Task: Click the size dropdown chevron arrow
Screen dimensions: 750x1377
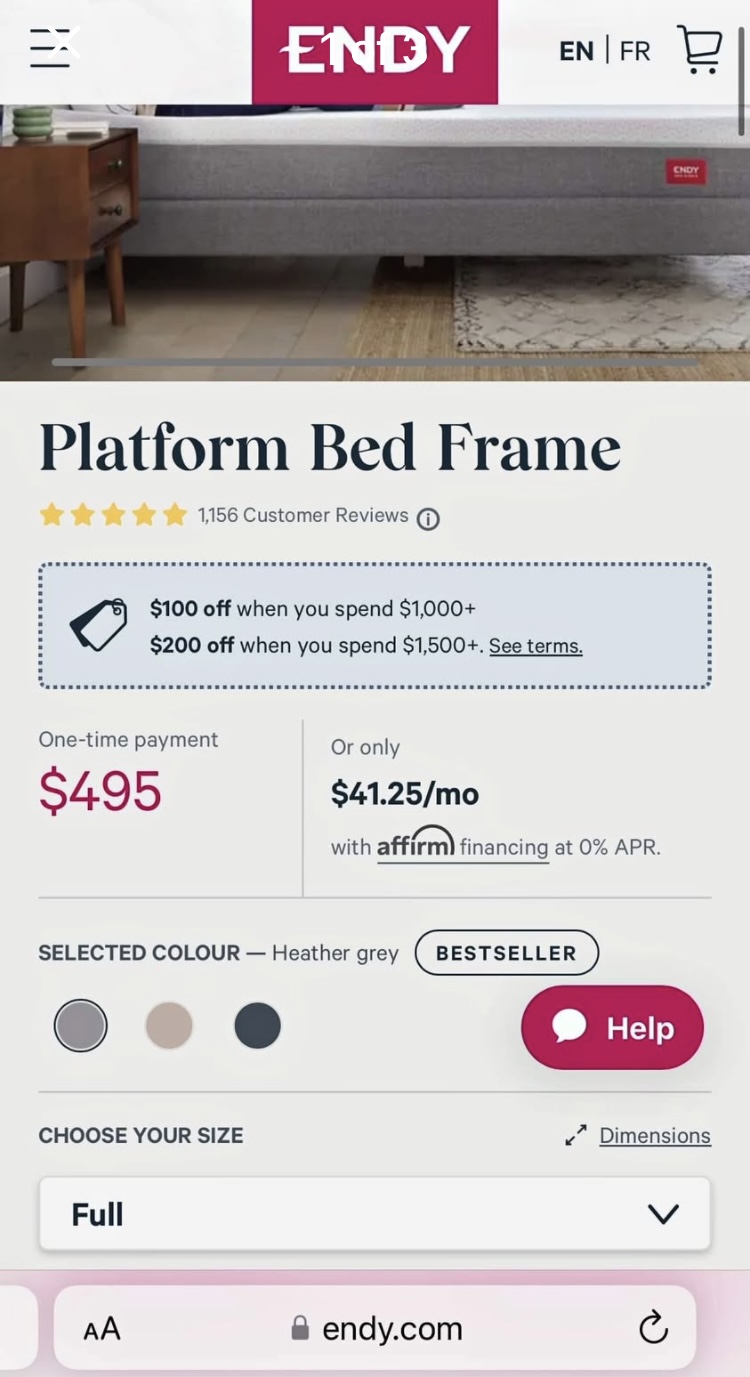Action: [663, 1214]
